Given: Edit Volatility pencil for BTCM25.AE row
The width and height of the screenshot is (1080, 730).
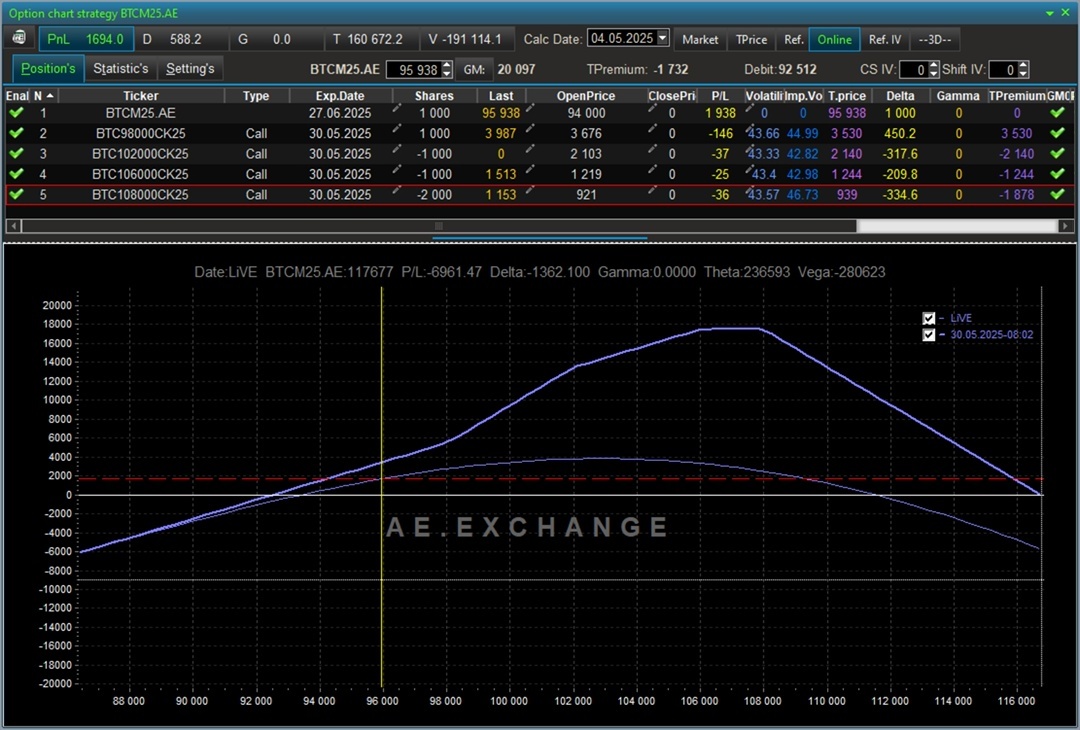Looking at the screenshot, I should 750,108.
